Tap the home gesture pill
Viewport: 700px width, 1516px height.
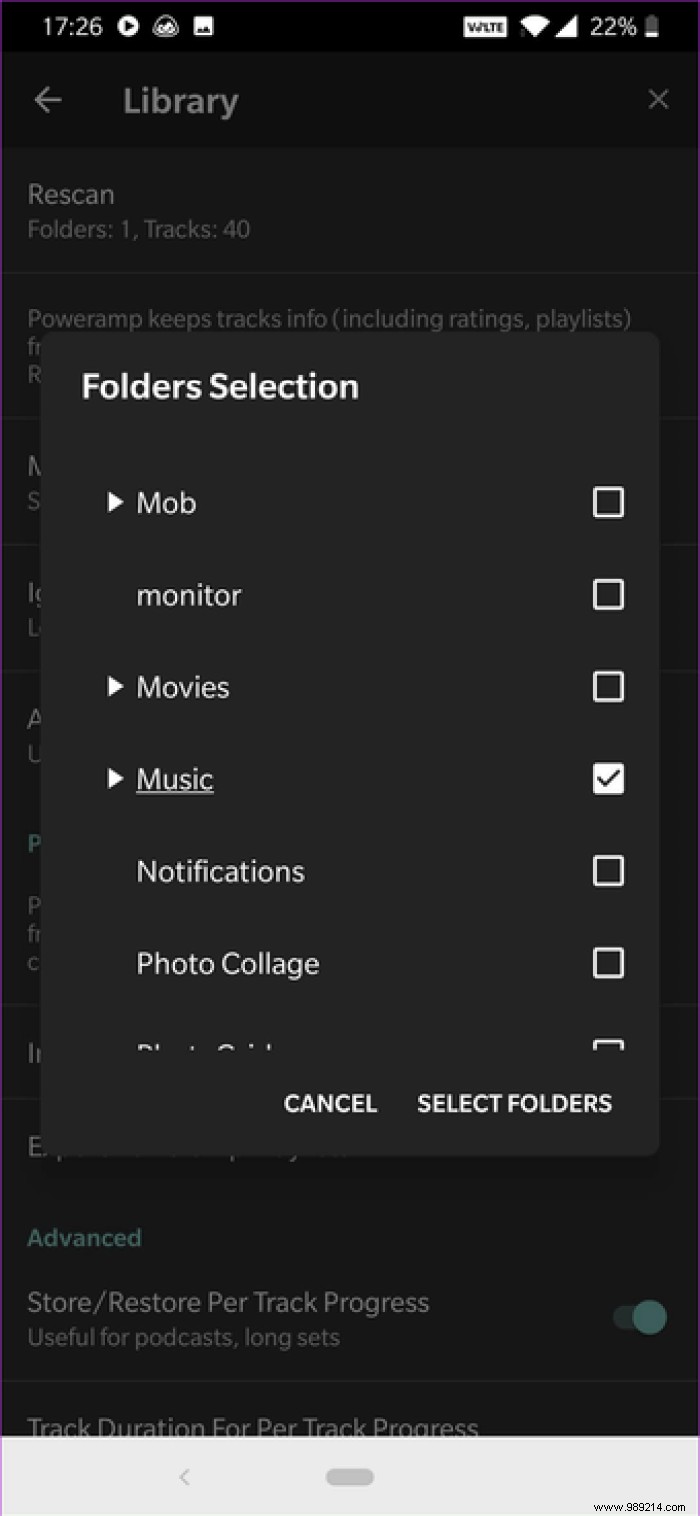pos(349,1477)
